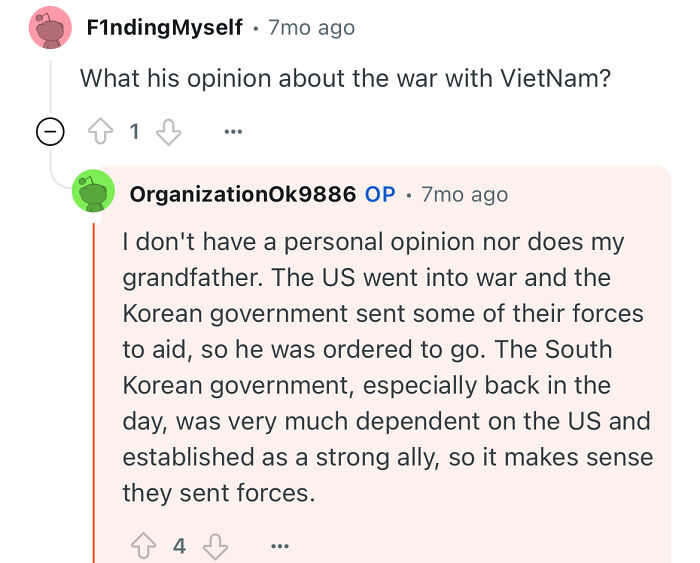Click the reply's 7mo ago timestamp

tap(464, 193)
